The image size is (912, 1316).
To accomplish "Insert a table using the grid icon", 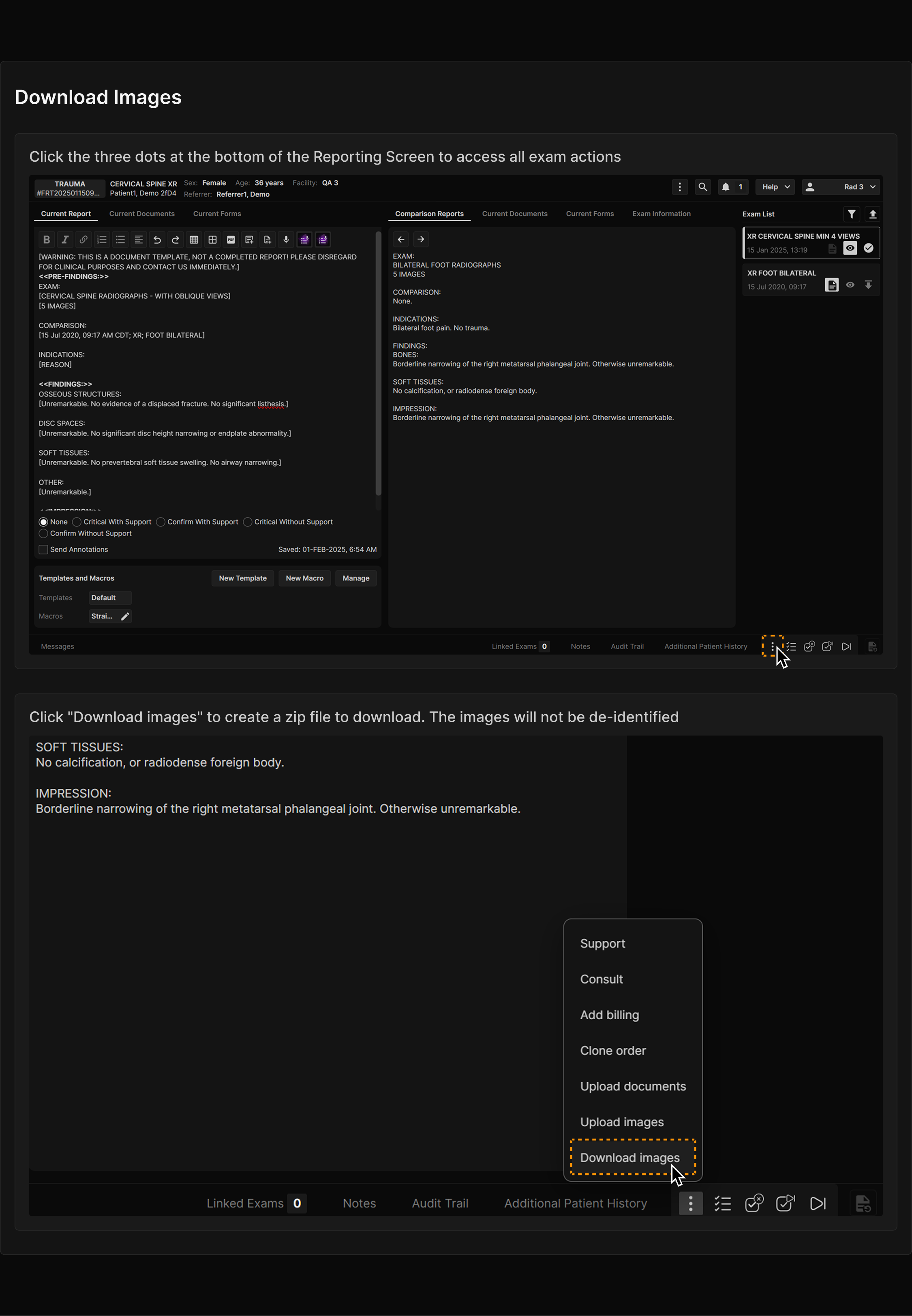I will pyautogui.click(x=194, y=240).
